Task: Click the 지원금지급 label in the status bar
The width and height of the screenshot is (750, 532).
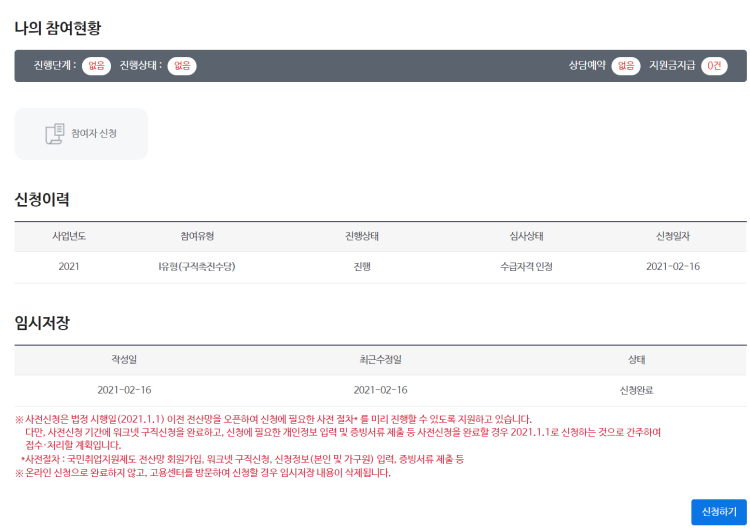Action: [672, 66]
